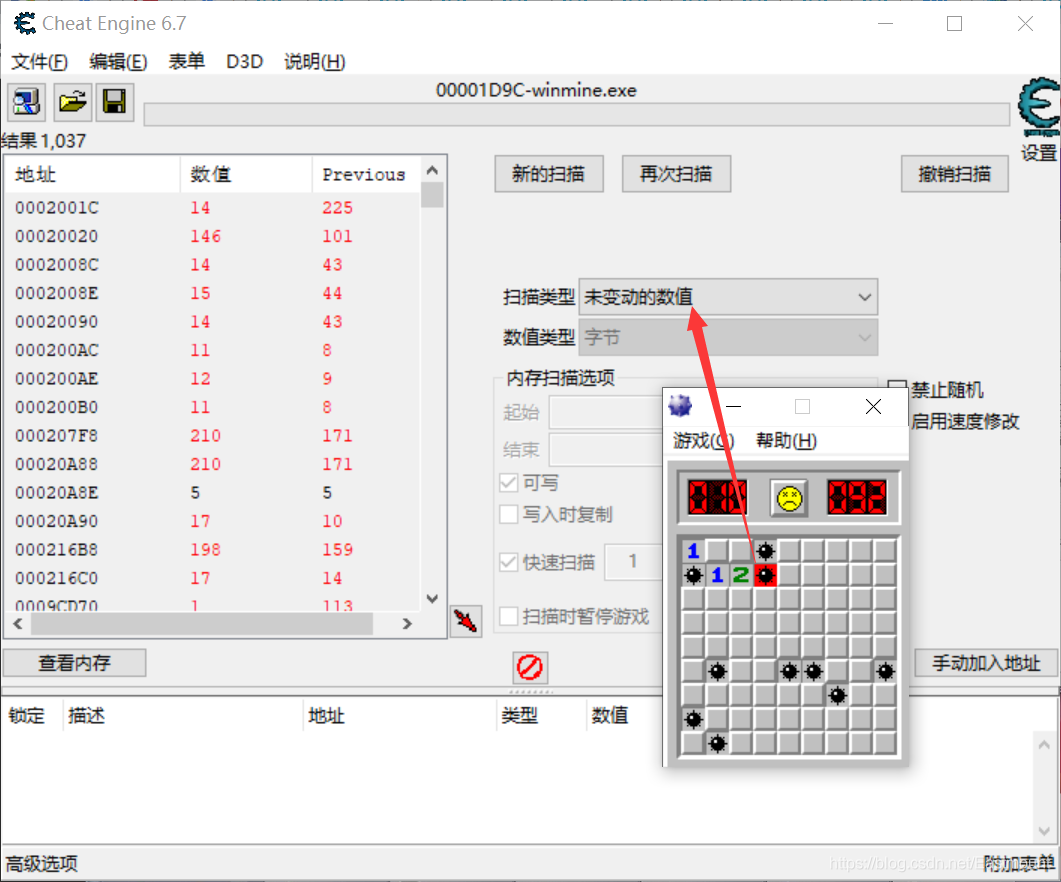Click the 00001D9C-winmine.exe process label

pyautogui.click(x=536, y=90)
